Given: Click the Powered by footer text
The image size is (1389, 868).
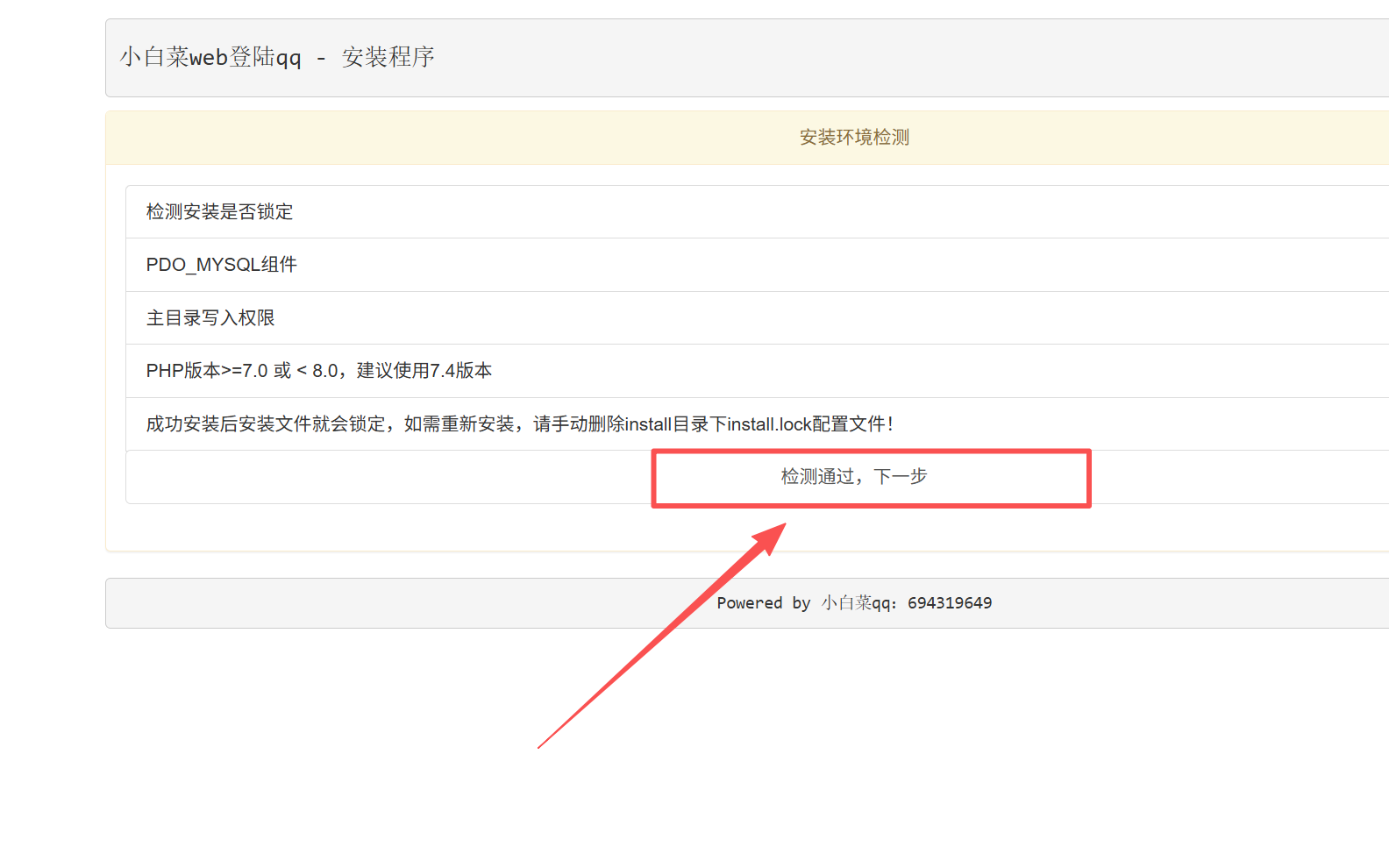Looking at the screenshot, I should pos(763,603).
